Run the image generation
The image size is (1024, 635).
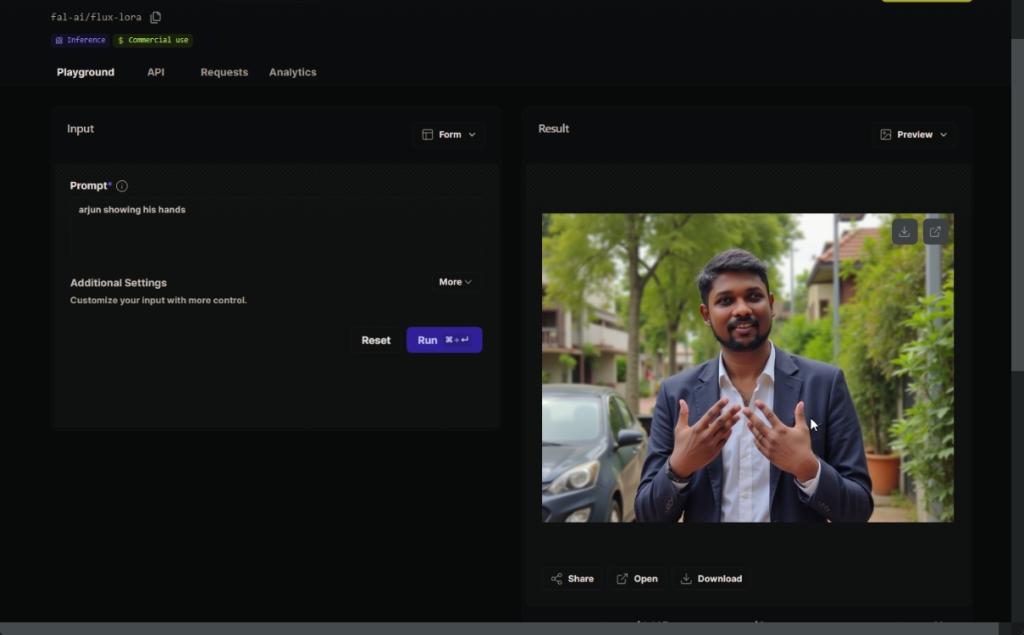(x=444, y=340)
